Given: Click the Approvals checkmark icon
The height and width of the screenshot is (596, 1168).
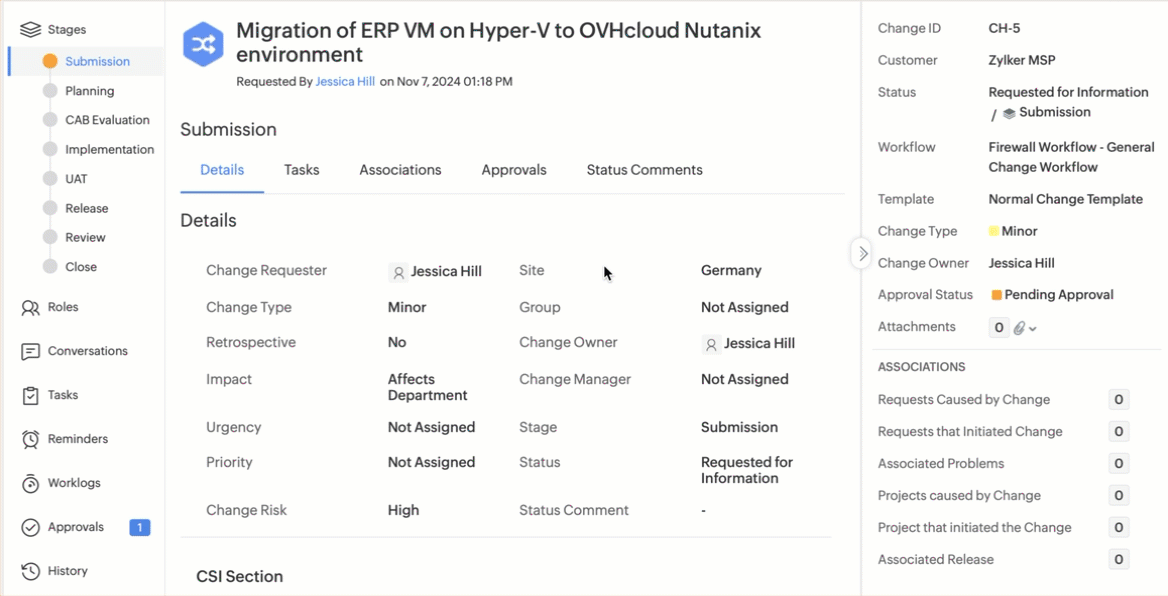Looking at the screenshot, I should tap(30, 528).
